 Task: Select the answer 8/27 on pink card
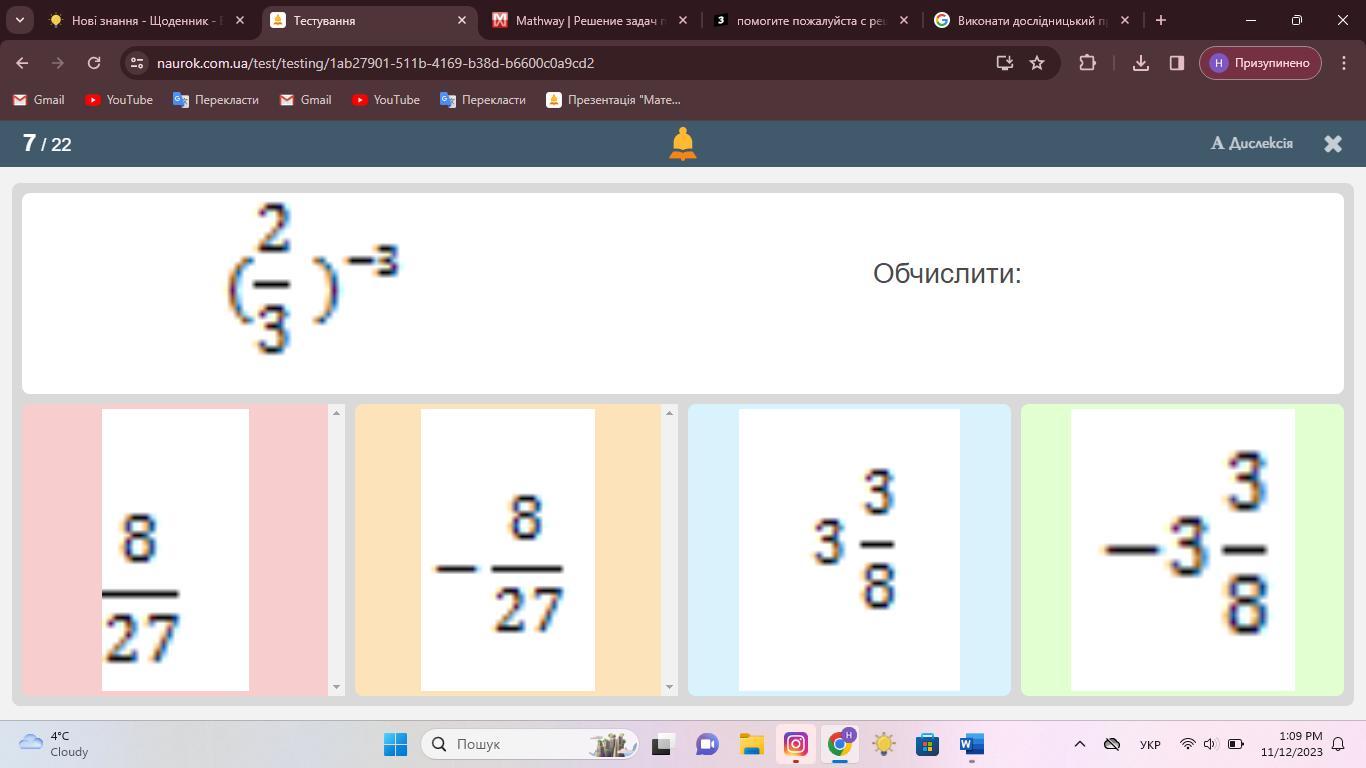click(x=175, y=549)
